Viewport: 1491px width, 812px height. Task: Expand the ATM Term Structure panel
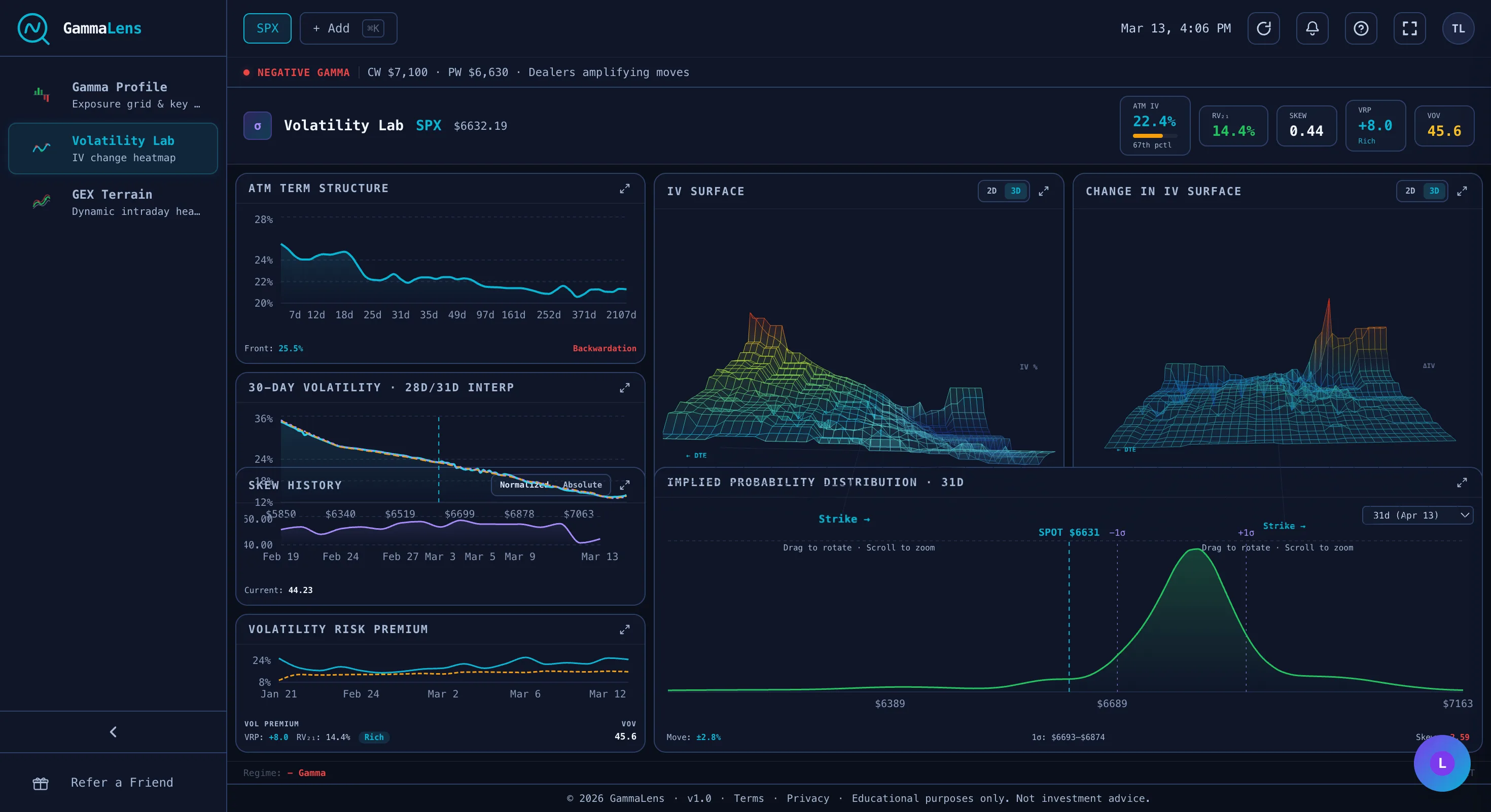pos(625,189)
